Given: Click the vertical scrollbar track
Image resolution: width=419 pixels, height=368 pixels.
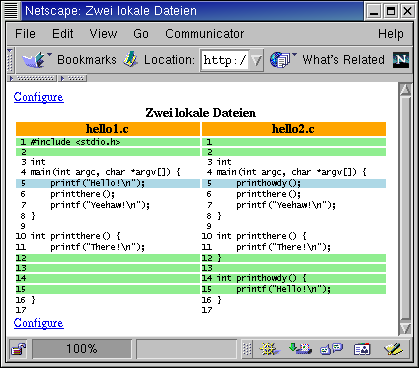Looking at the screenshot, I should click(x=405, y=209).
